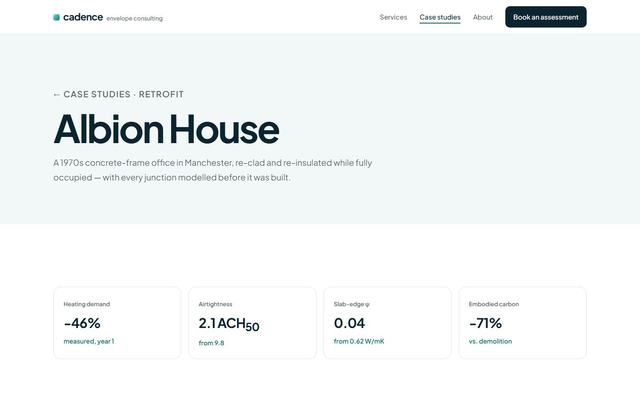This screenshot has height=400, width=640.
Task: Select the 1970s concrete-frame office description
Action: 213,170
